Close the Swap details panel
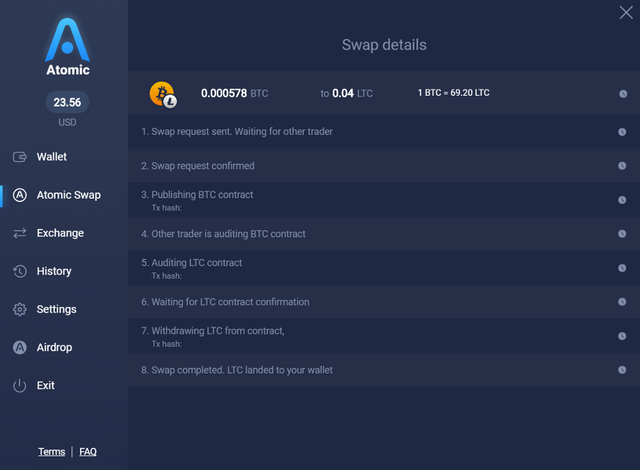Image resolution: width=640 pixels, height=470 pixels. click(x=626, y=12)
